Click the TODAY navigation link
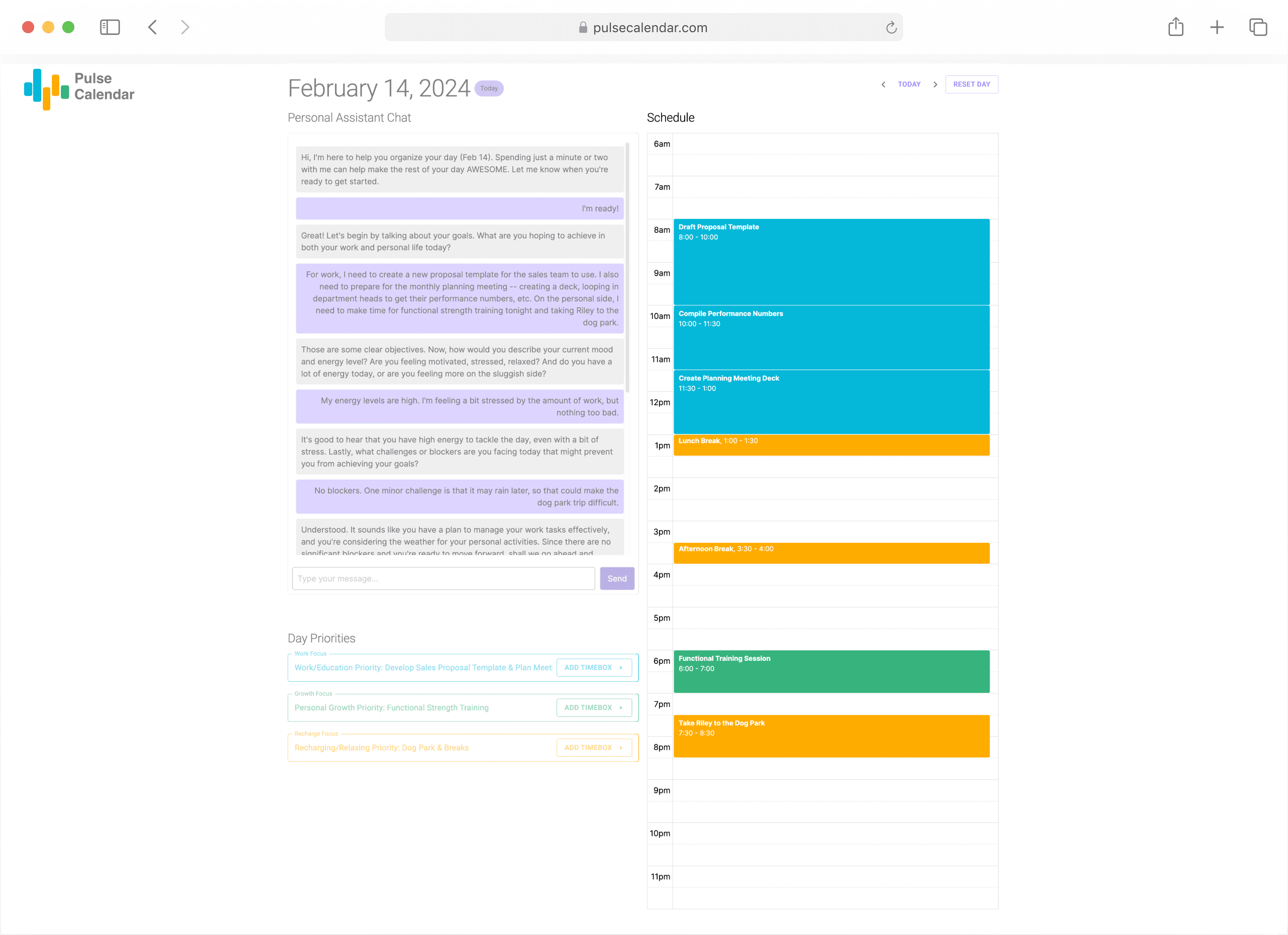 click(909, 84)
